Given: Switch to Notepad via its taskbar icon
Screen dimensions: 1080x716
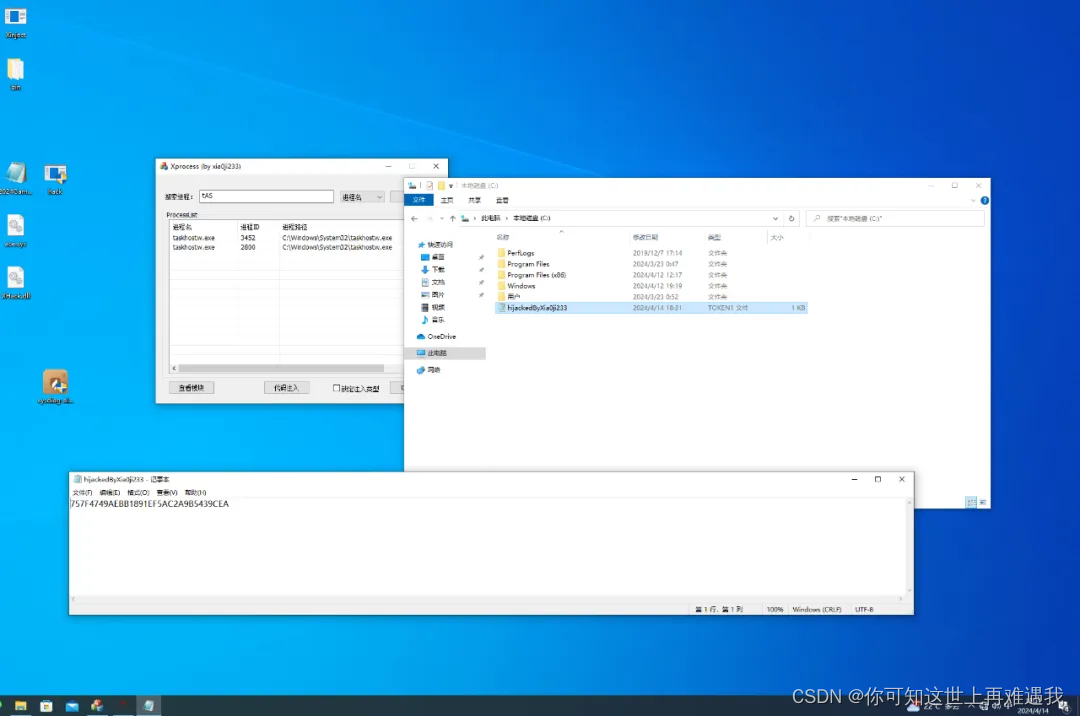Looking at the screenshot, I should pyautogui.click(x=149, y=706).
